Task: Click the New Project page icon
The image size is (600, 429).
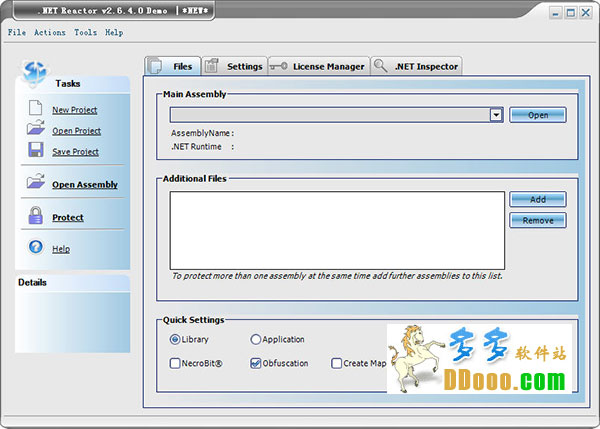Action: click(x=36, y=108)
